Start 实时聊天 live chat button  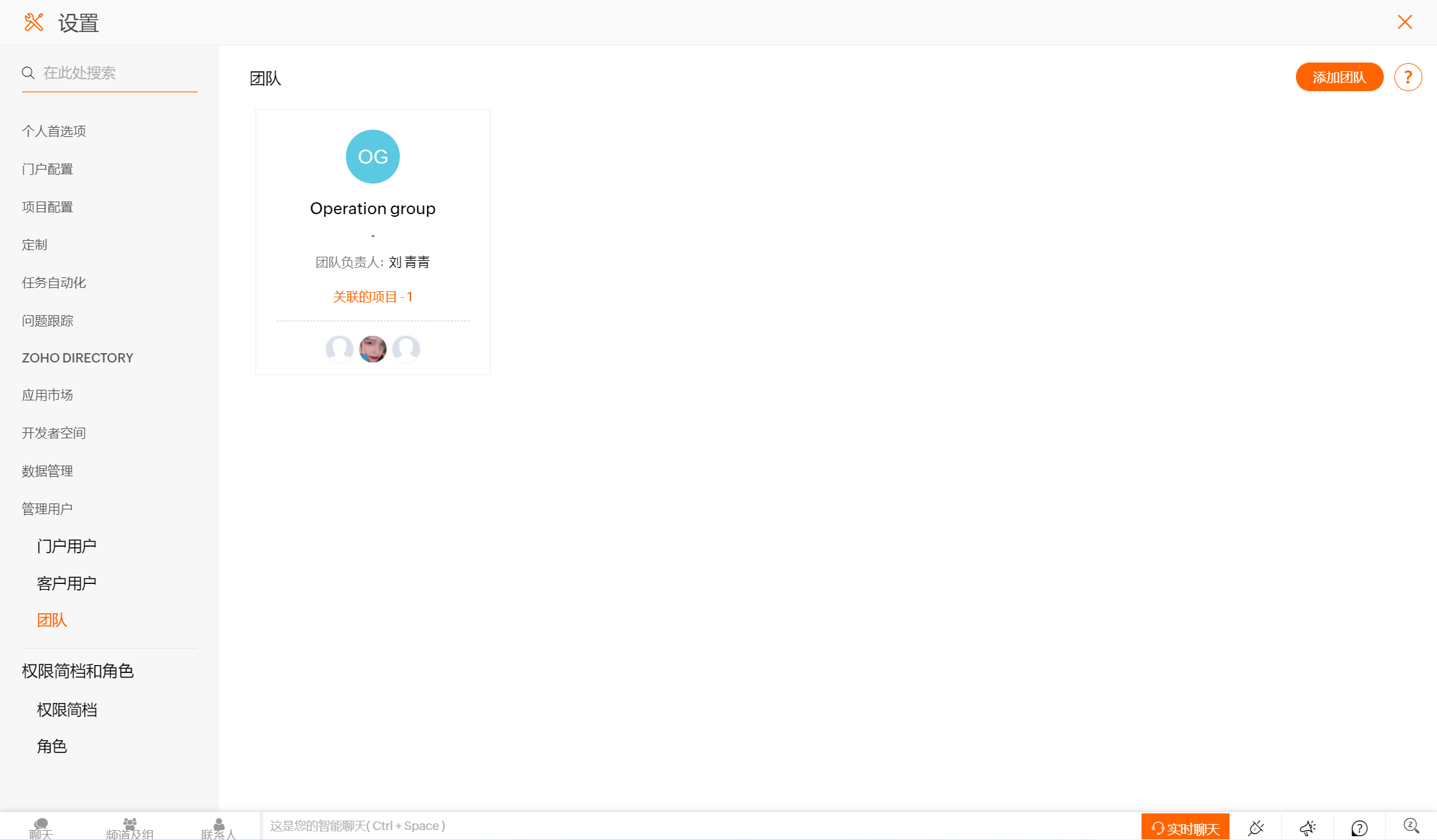1185,828
